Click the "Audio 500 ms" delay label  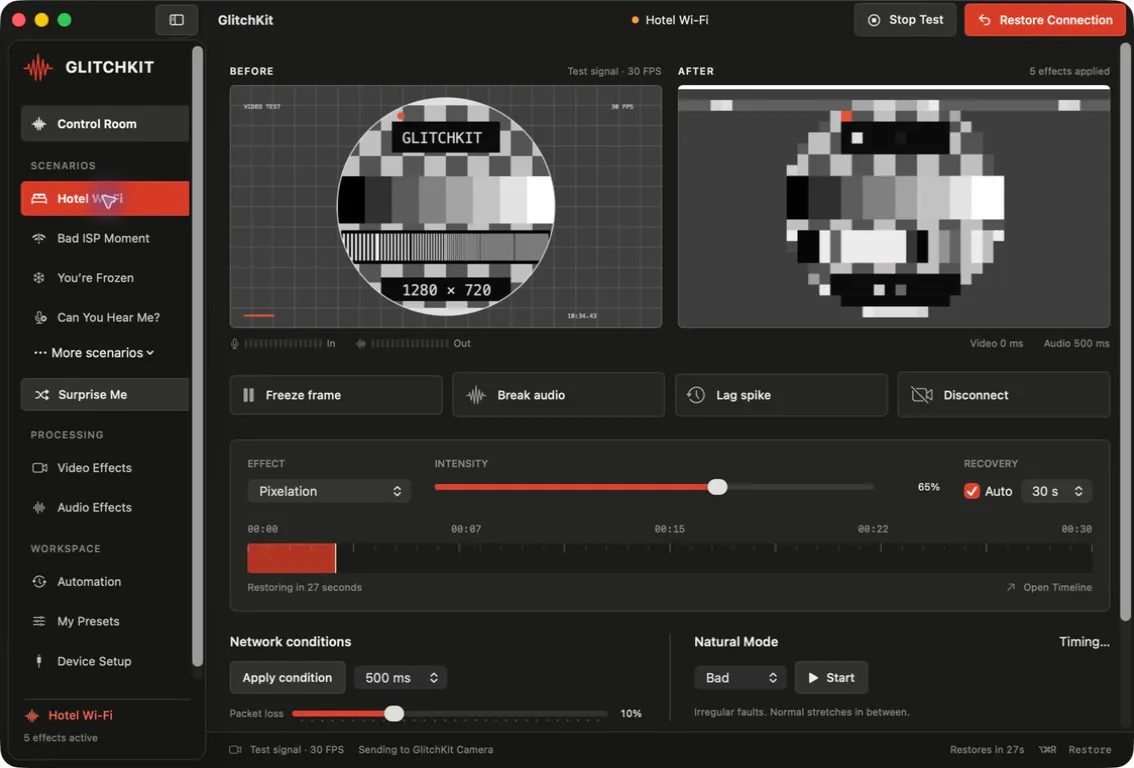coord(1076,344)
